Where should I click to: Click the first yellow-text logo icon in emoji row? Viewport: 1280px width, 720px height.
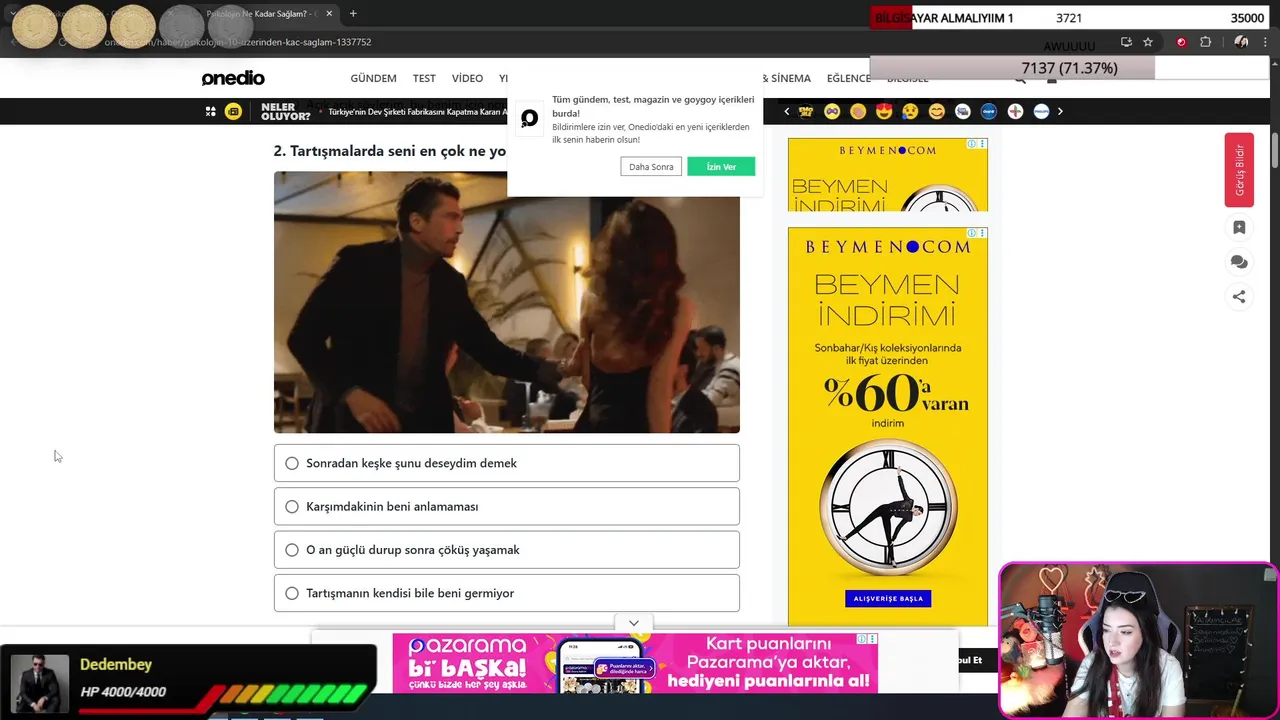tap(806, 111)
